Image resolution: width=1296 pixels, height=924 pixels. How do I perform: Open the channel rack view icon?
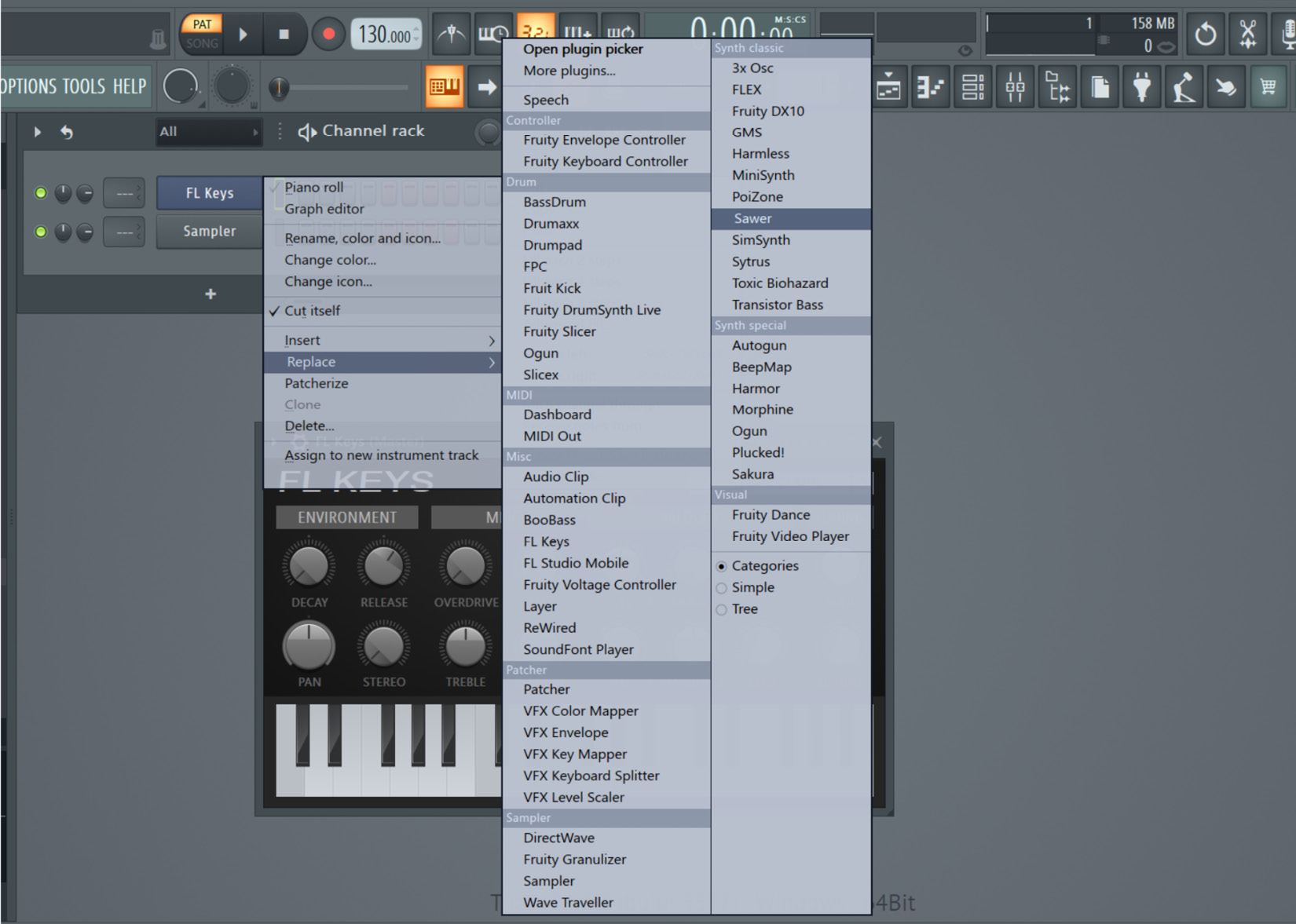point(972,87)
